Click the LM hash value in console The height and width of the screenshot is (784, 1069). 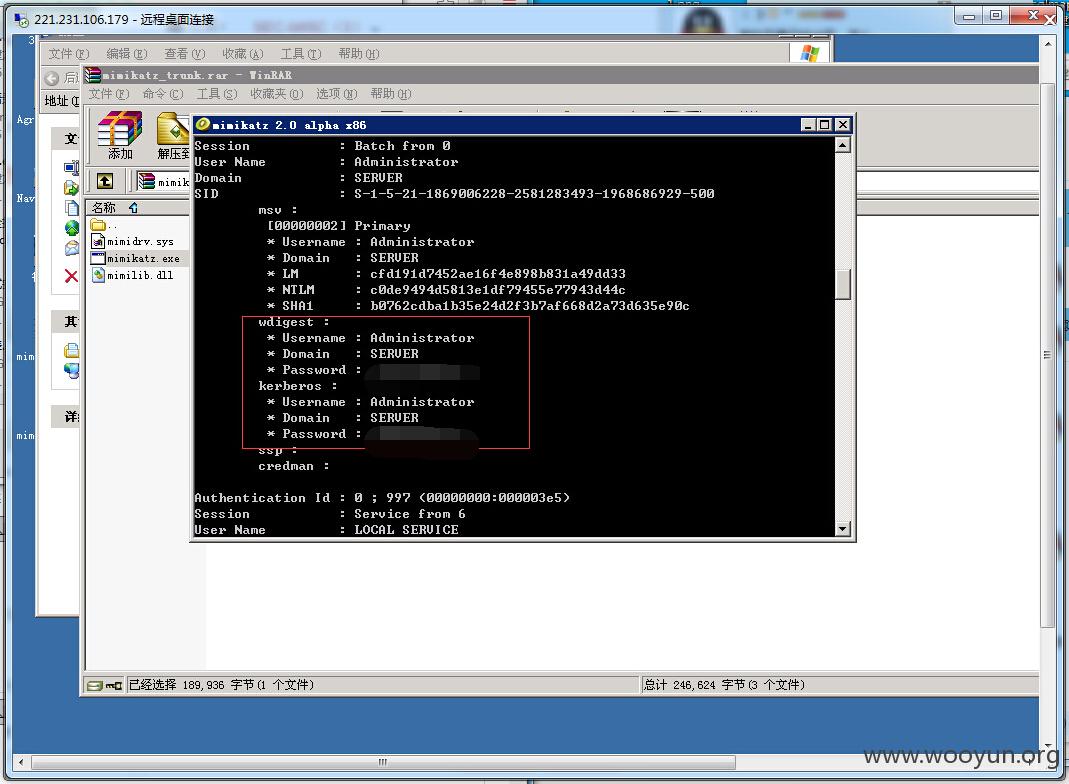coord(498,274)
